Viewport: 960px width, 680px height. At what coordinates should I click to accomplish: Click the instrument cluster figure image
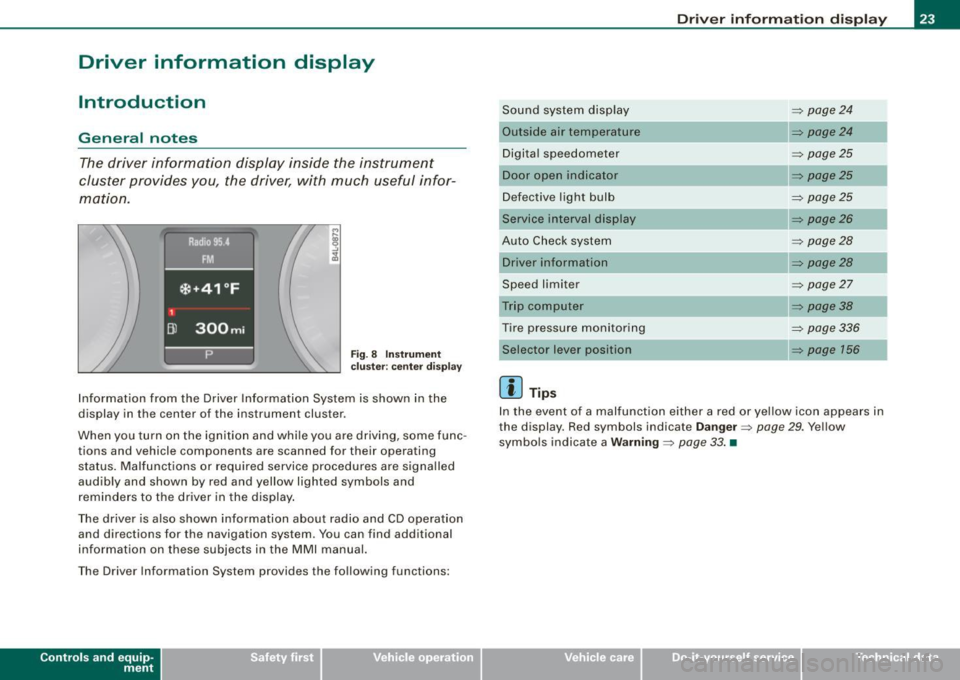(209, 299)
